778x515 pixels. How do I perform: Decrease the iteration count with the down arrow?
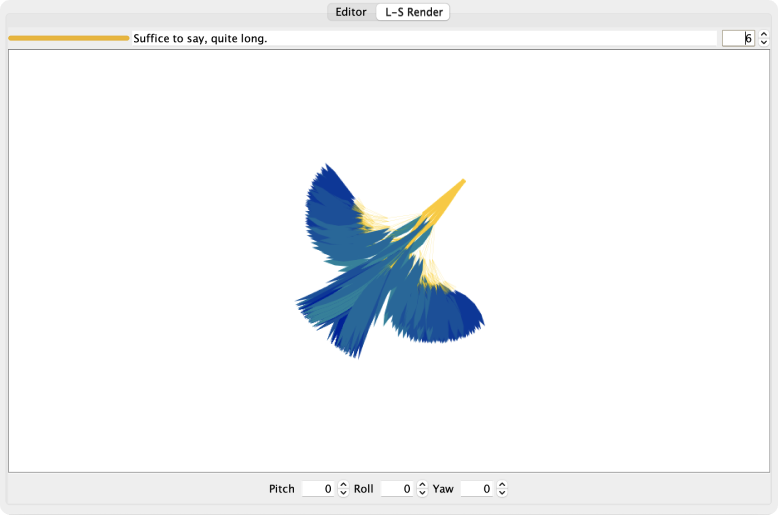pyautogui.click(x=764, y=42)
